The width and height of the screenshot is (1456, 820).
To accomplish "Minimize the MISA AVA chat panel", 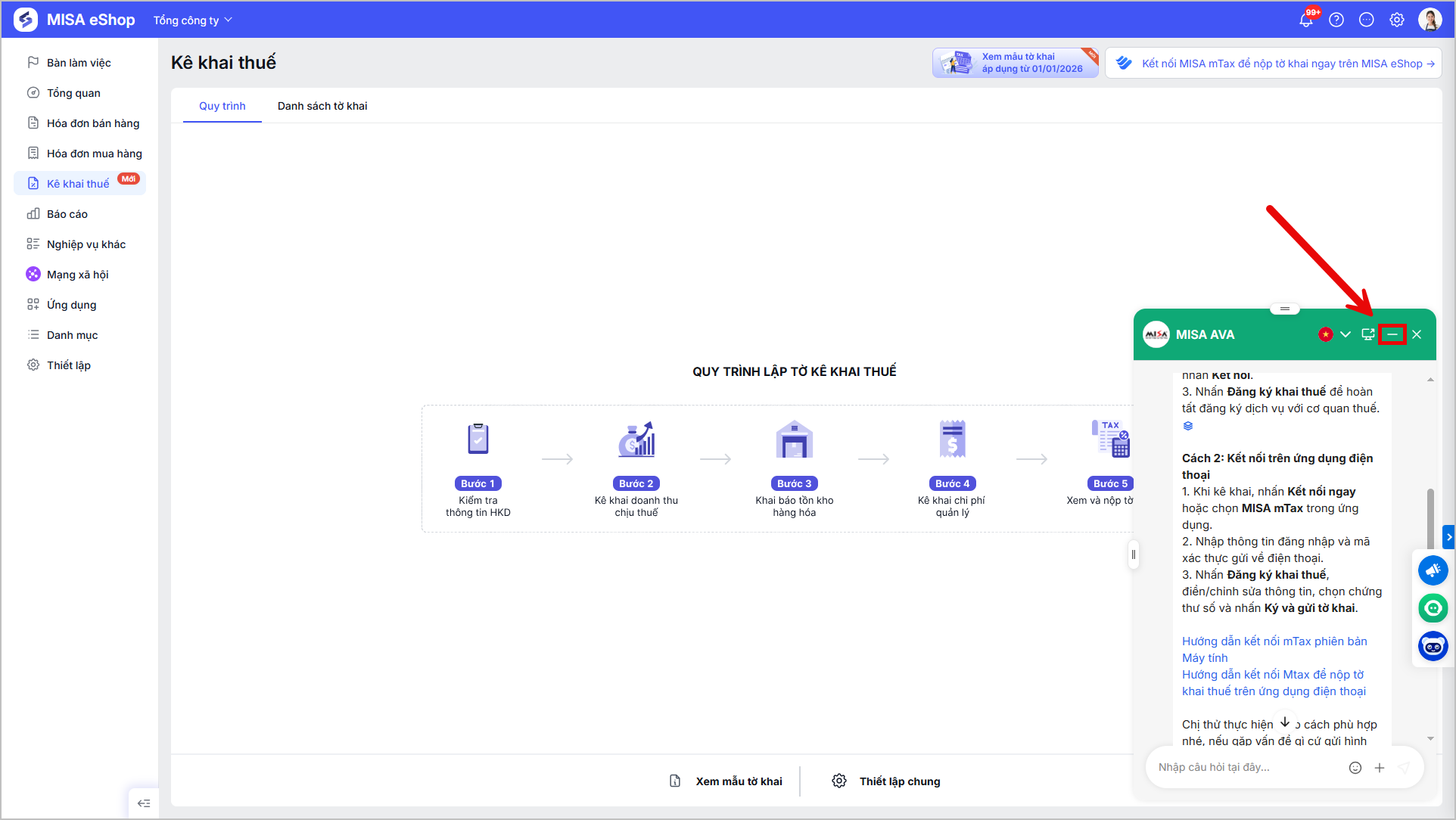I will coord(1392,334).
